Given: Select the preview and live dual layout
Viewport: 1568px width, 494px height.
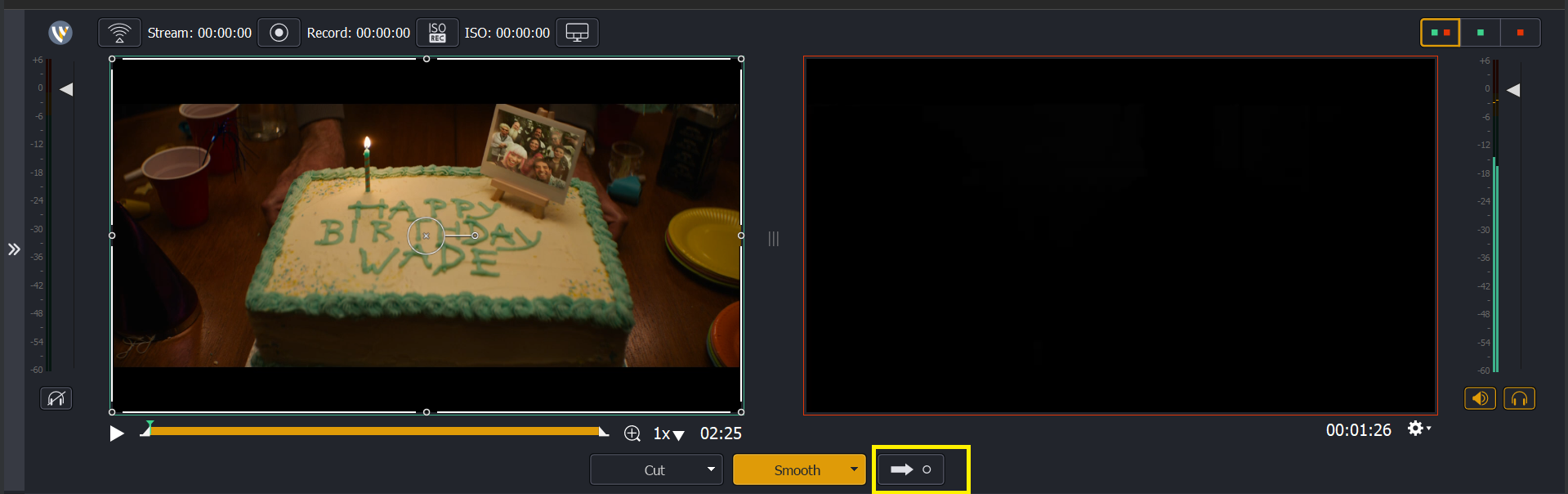Looking at the screenshot, I should (x=1440, y=33).
